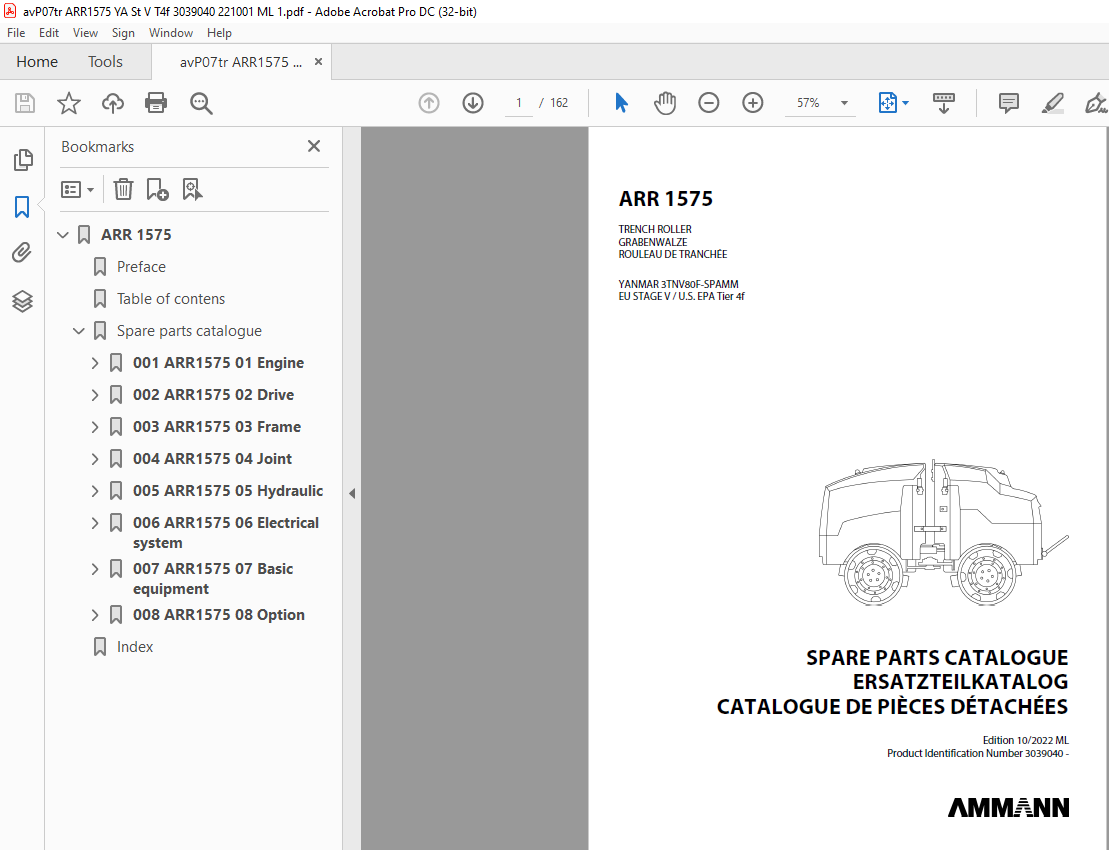
Task: Open the Edit menu
Action: coord(49,33)
